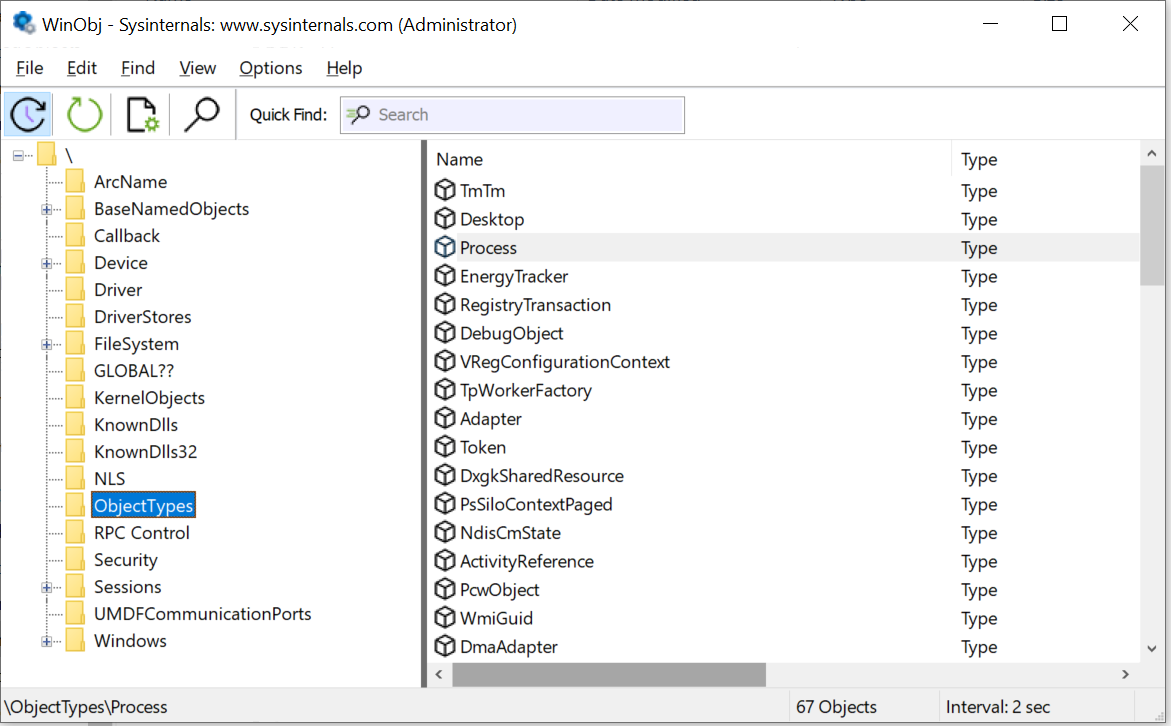The height and width of the screenshot is (726, 1171).
Task: Click the document-with-gear toolbar icon
Action: tap(141, 113)
